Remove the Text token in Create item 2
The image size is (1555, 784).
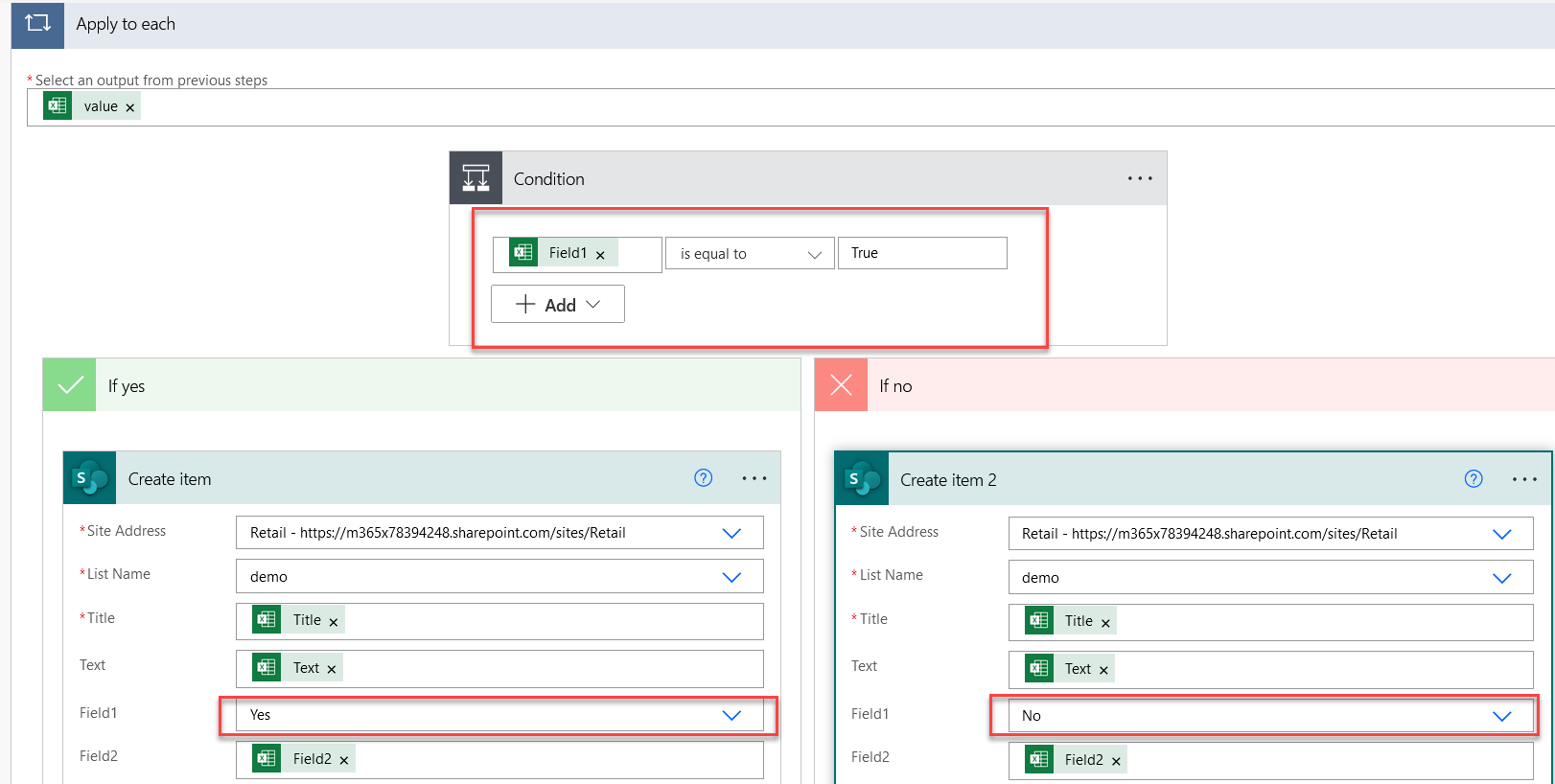[x=1103, y=670]
